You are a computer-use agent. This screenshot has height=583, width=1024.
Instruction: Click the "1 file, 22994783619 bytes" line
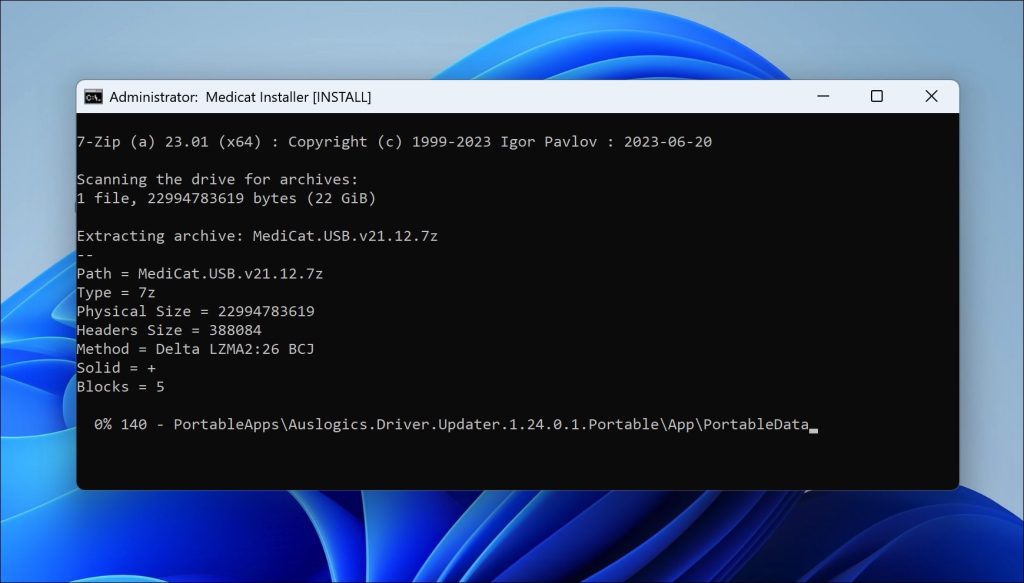point(226,198)
